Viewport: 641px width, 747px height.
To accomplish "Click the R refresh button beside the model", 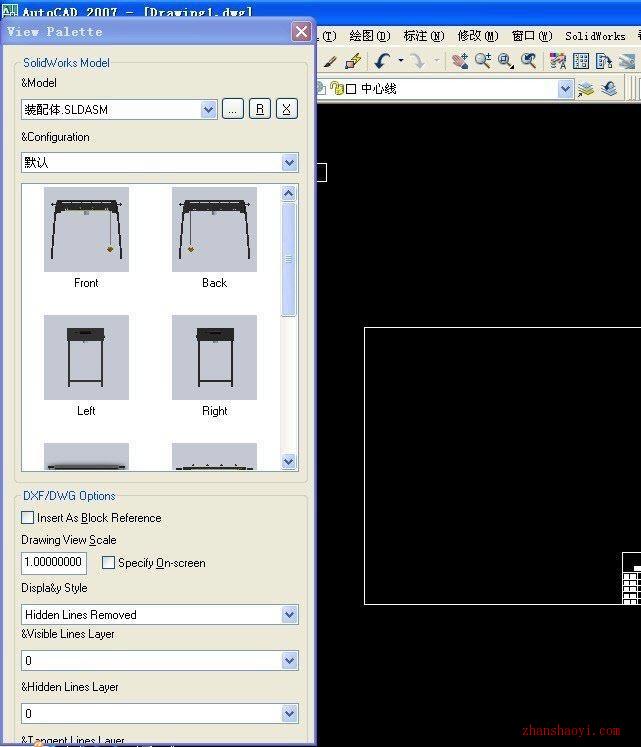I will pyautogui.click(x=260, y=109).
